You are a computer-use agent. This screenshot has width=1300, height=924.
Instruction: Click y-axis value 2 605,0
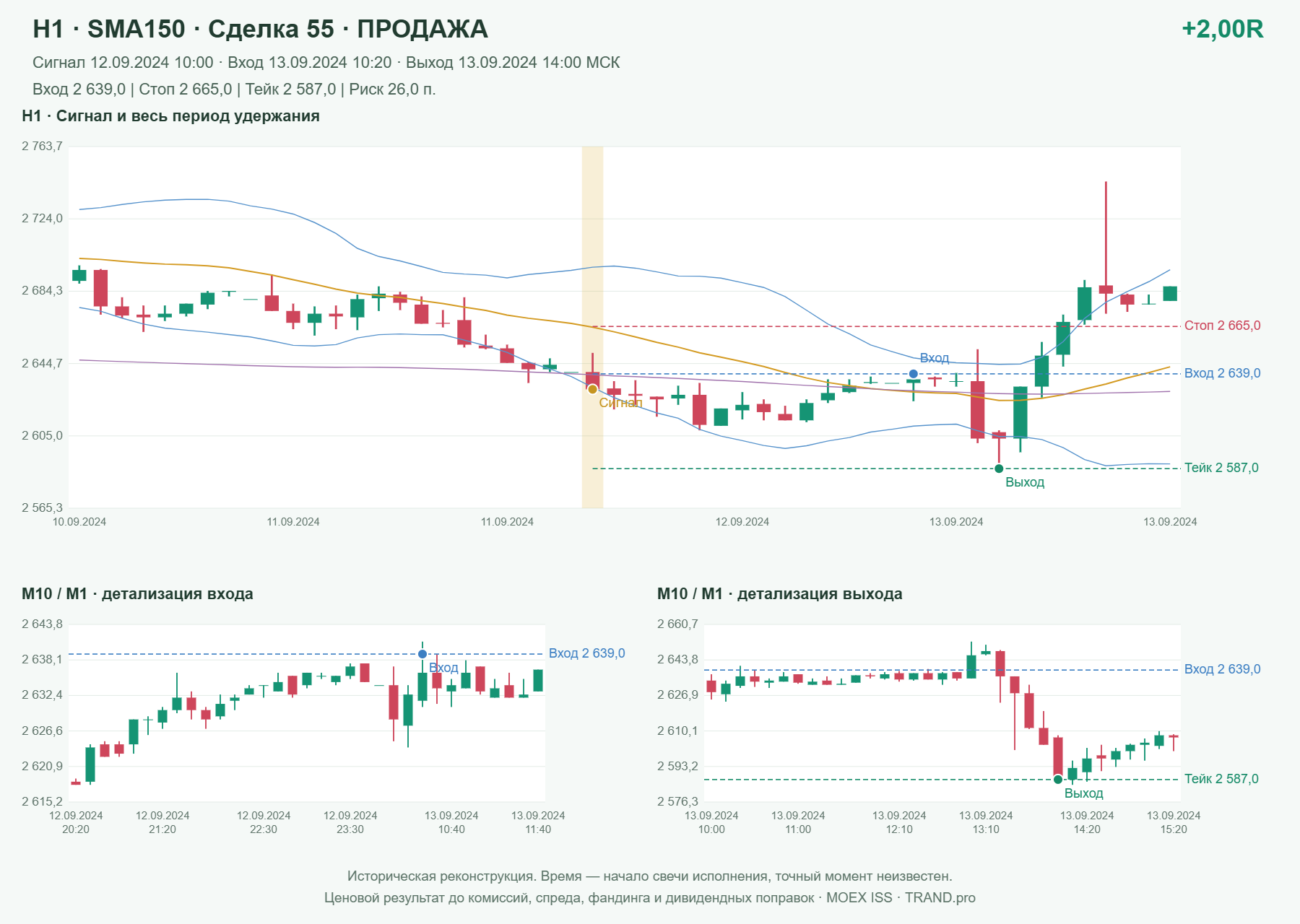pyautogui.click(x=42, y=435)
